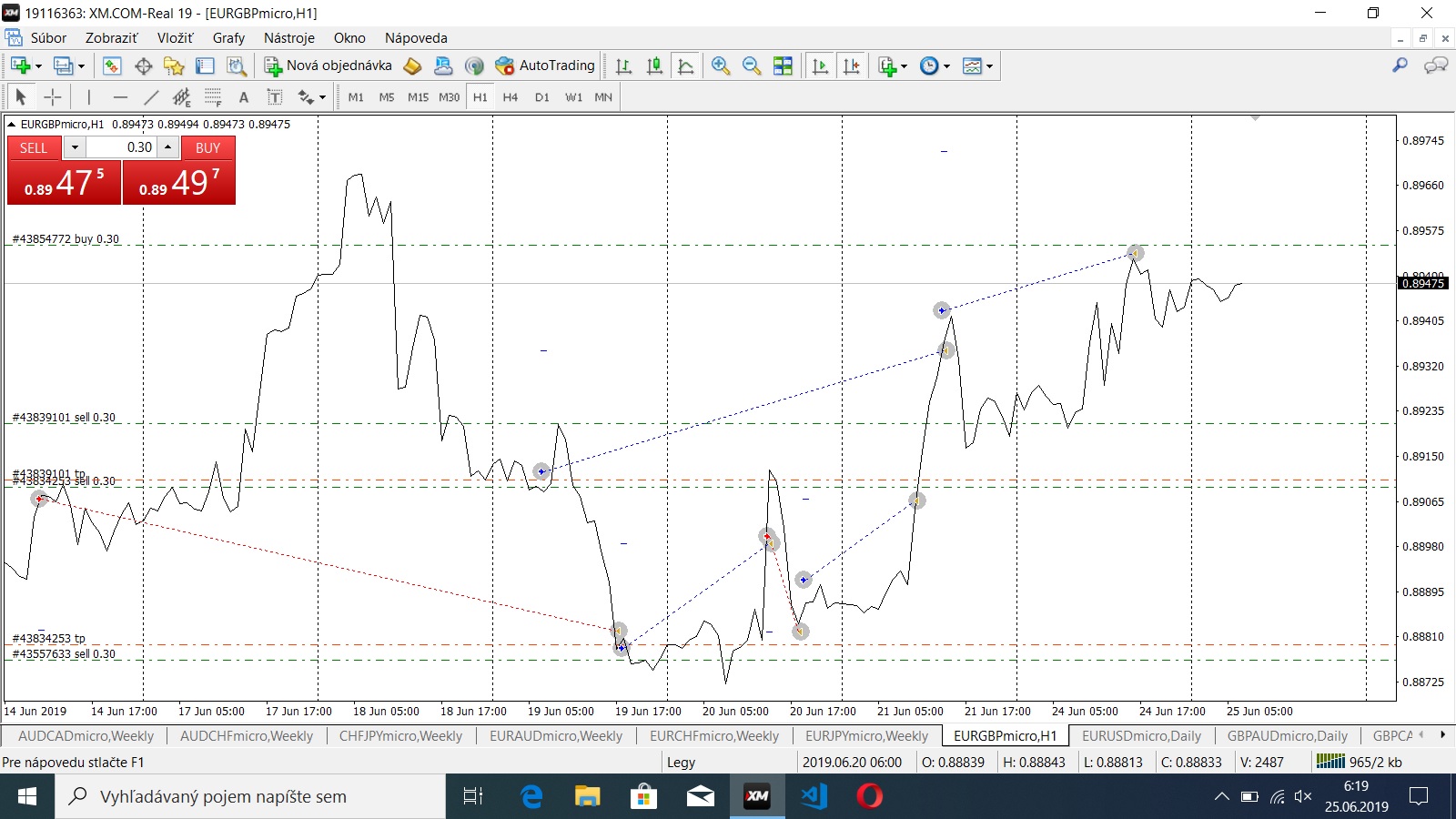Switch to EURUSDmicro,Daily chart tab
This screenshot has width=1456, height=819.
[x=1141, y=735]
